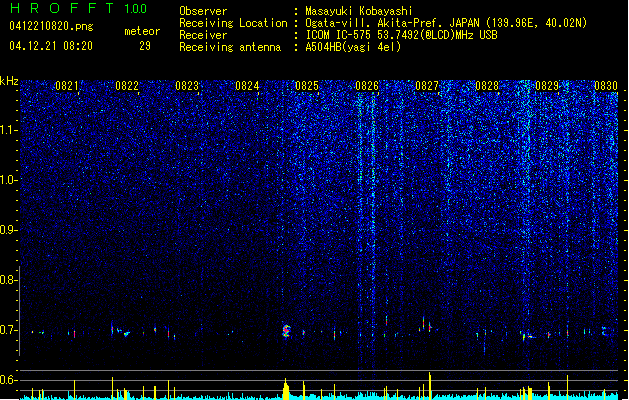Click the 0823 time marker
Image resolution: width=629 pixels, height=400 pixels.
coord(187,86)
